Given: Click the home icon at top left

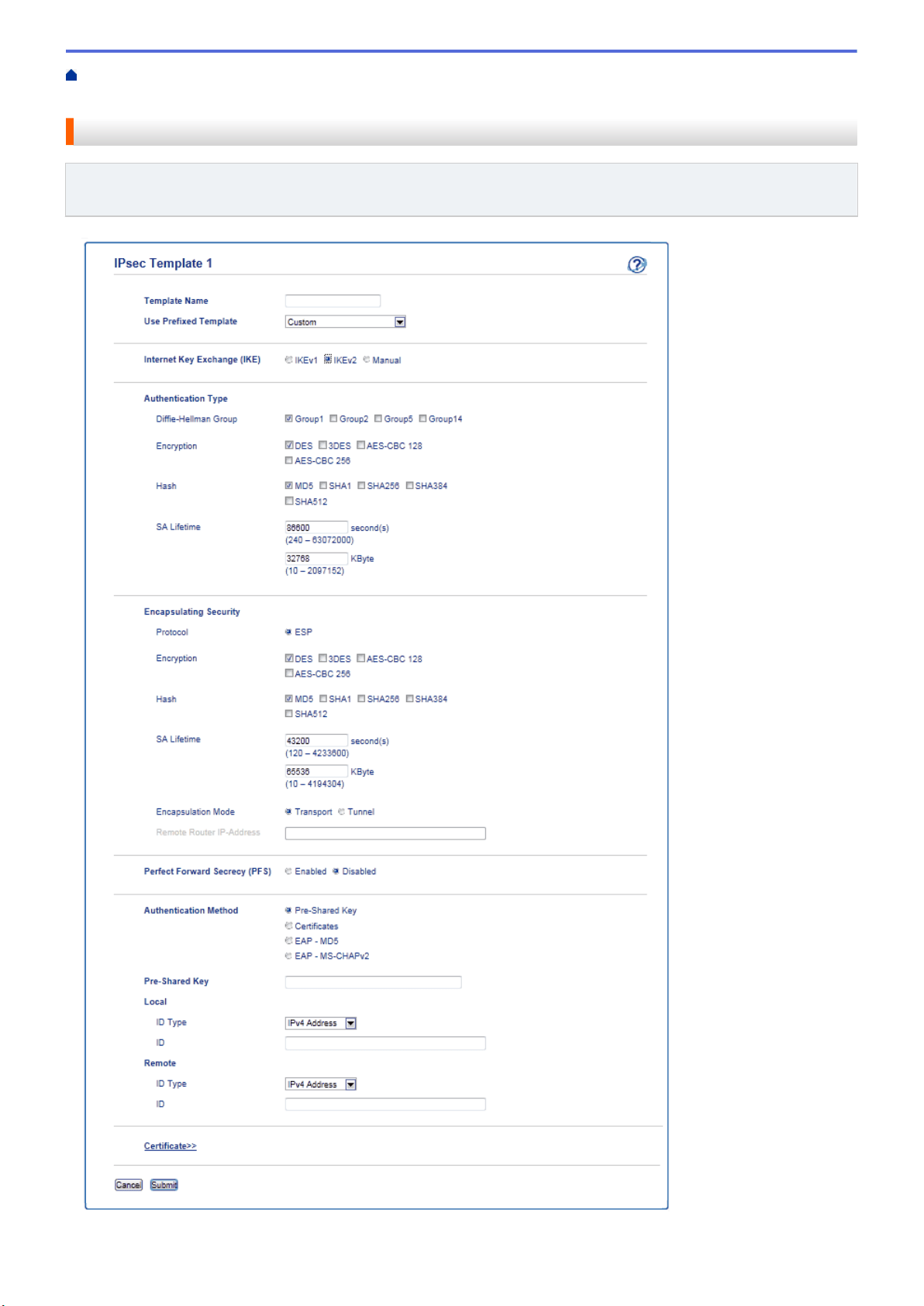Looking at the screenshot, I should coord(71,75).
